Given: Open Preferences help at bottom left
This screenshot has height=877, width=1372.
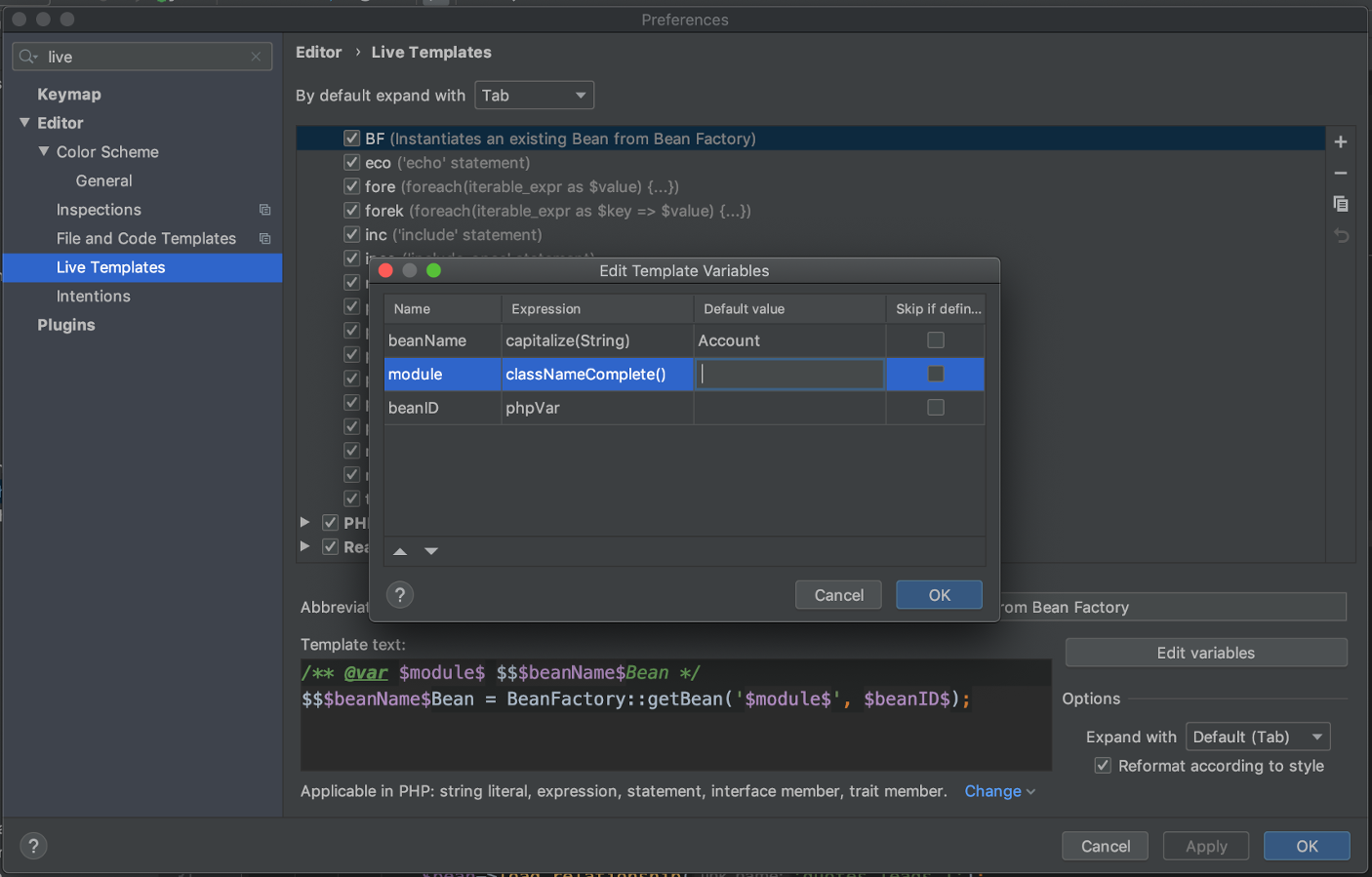Looking at the screenshot, I should point(33,845).
